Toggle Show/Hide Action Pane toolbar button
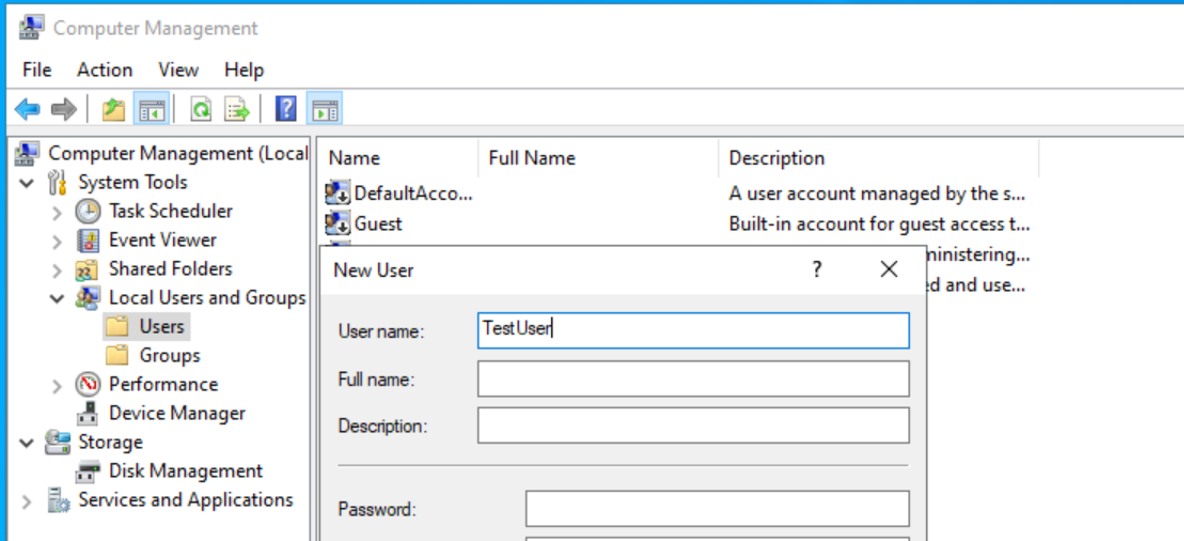 point(325,109)
